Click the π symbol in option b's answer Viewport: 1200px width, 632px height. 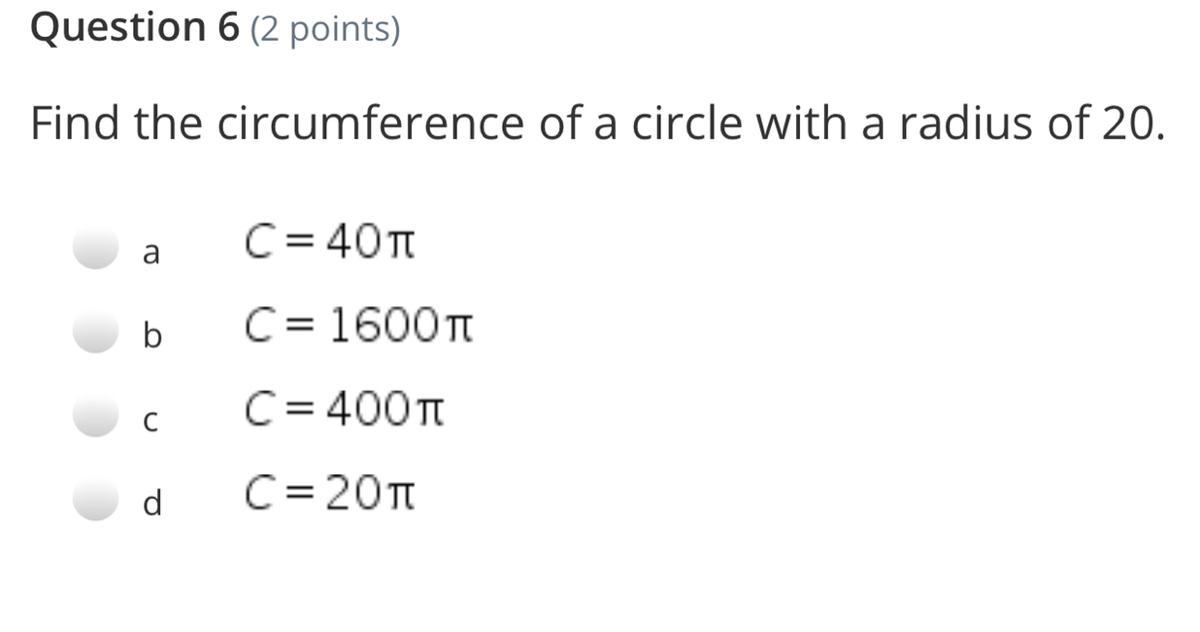(455, 326)
